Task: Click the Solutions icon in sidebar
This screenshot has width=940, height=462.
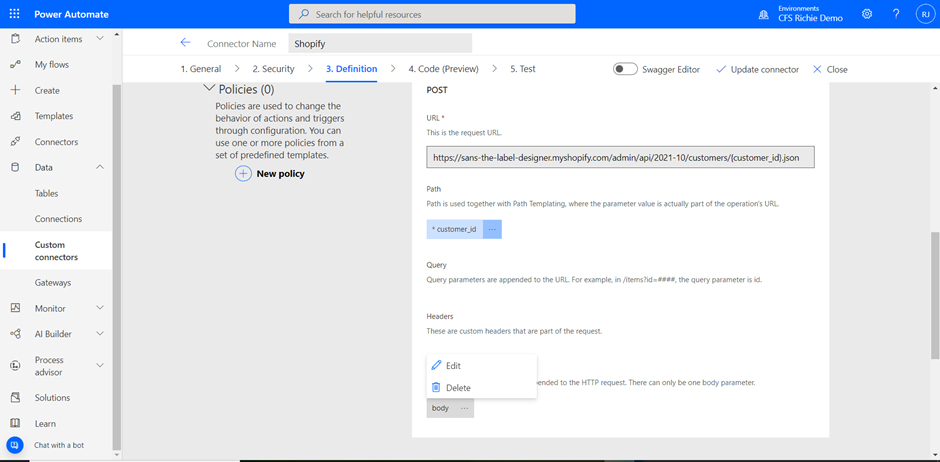Action: (16, 398)
